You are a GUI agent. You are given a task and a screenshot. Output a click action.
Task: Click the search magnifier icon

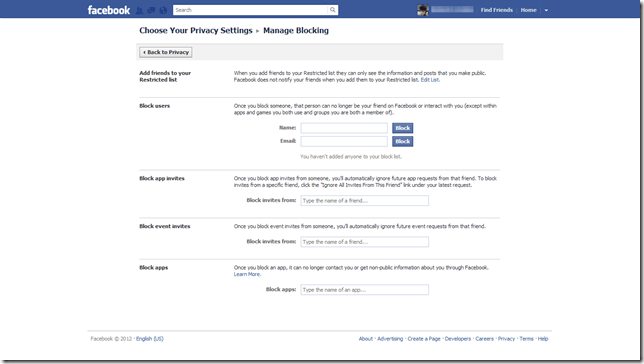click(333, 10)
